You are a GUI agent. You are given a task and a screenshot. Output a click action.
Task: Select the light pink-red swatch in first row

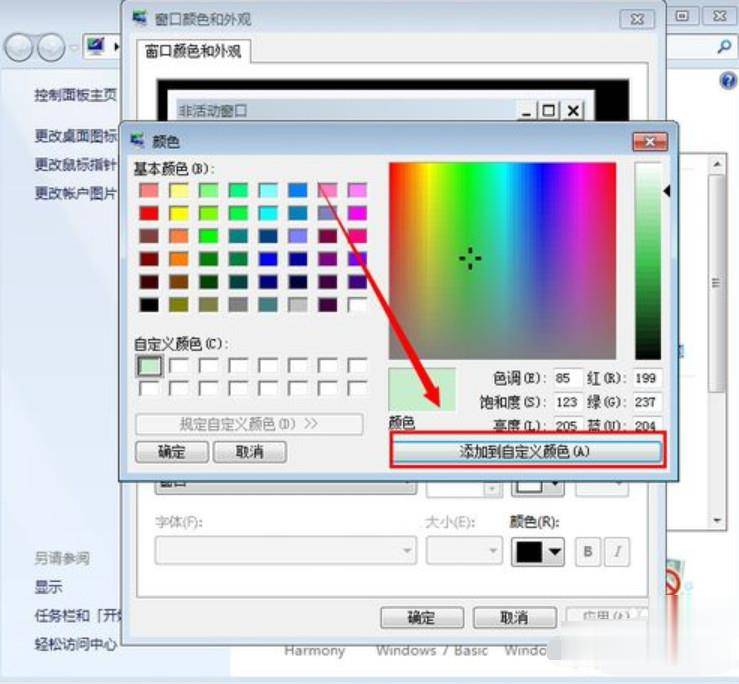click(x=149, y=190)
